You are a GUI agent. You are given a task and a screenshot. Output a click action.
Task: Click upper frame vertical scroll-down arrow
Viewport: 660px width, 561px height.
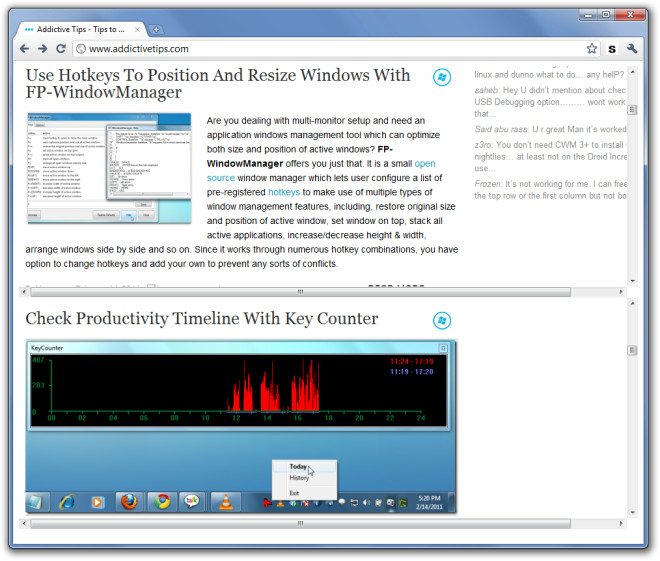[632, 281]
